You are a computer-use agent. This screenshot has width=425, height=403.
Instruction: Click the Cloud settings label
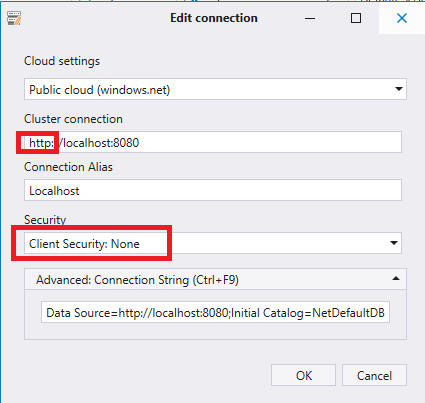62,61
